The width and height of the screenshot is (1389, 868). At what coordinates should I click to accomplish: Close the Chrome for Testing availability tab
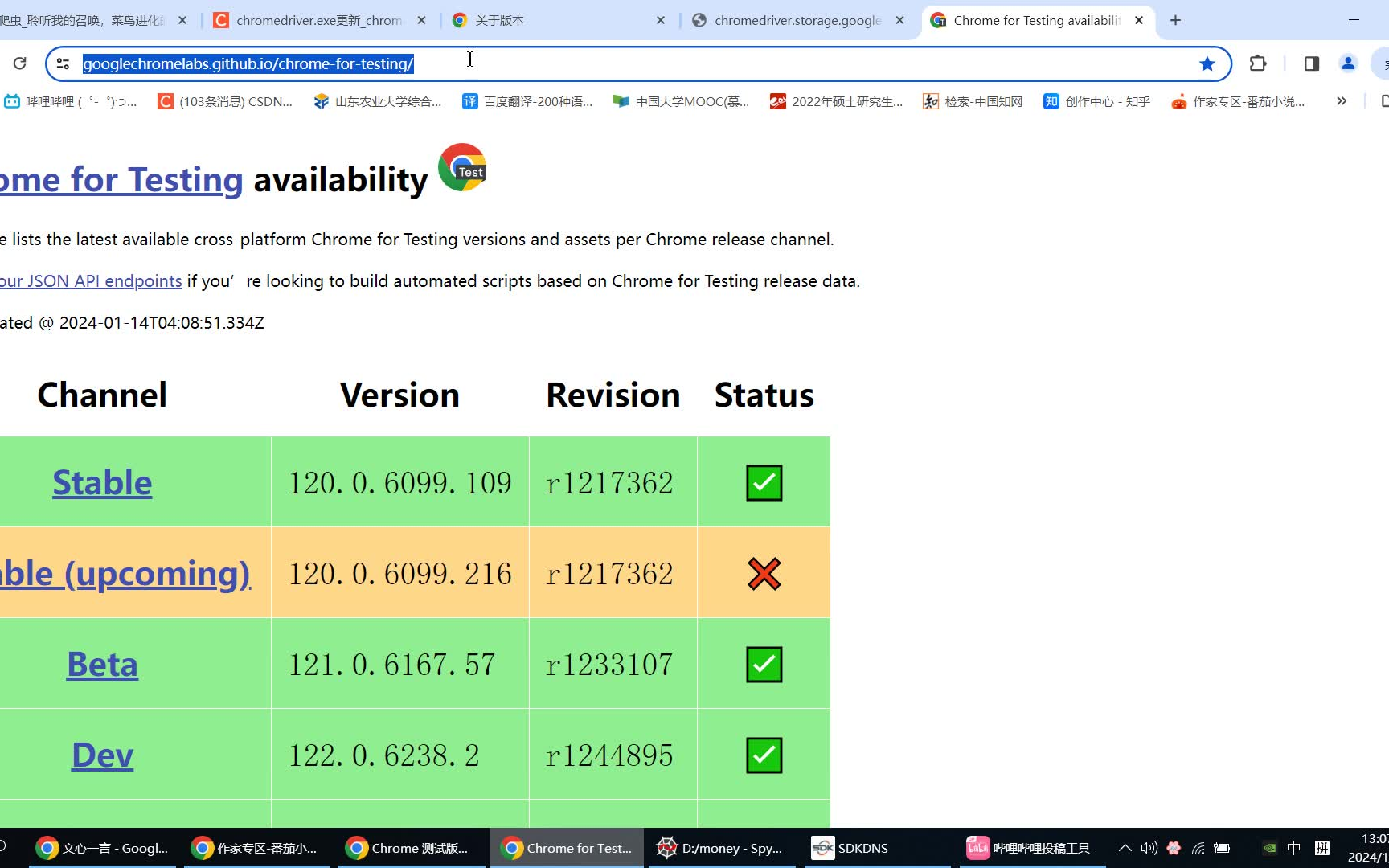click(x=1139, y=20)
